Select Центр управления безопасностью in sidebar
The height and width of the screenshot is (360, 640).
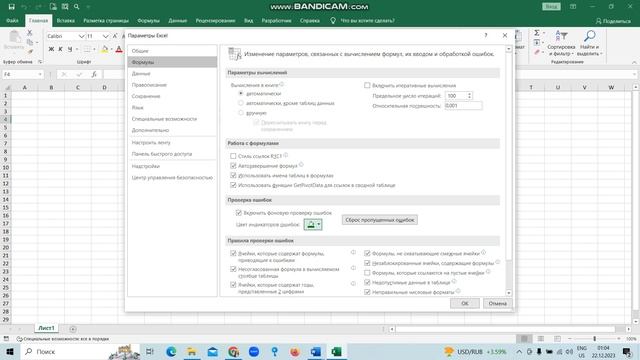click(172, 178)
